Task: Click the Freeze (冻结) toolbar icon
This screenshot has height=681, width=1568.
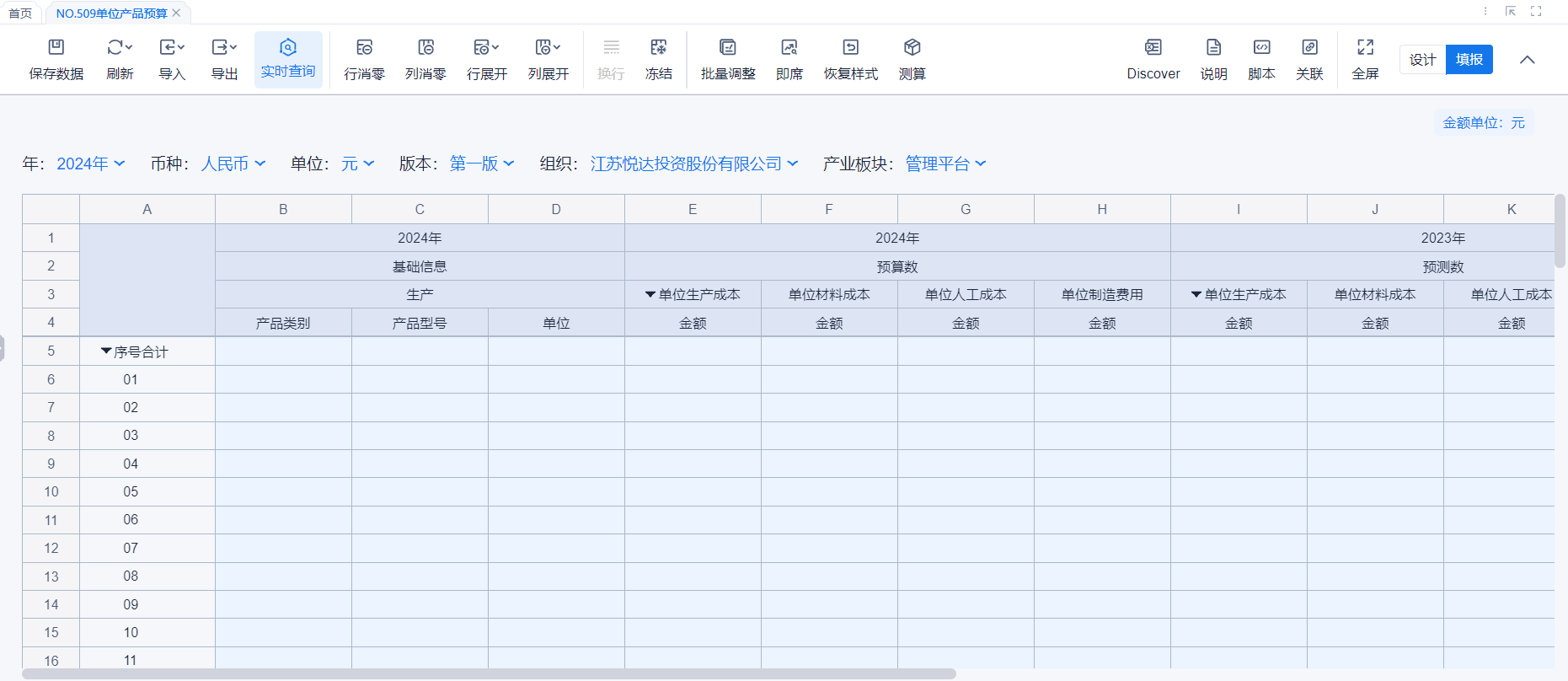Action: (x=658, y=48)
